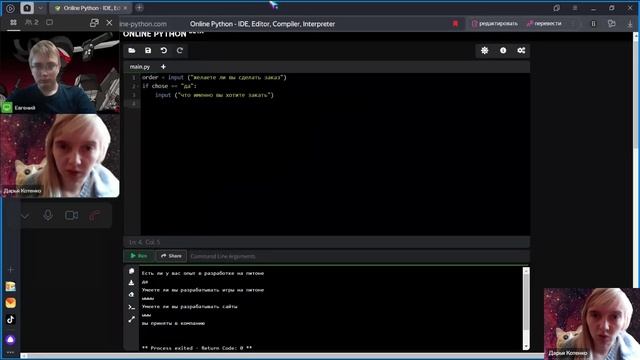Clear the console with the eraser icon
The width and height of the screenshot is (640, 360).
pyautogui.click(x=131, y=294)
